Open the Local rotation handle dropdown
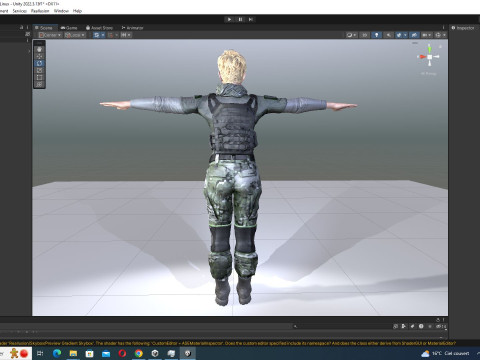 point(75,35)
